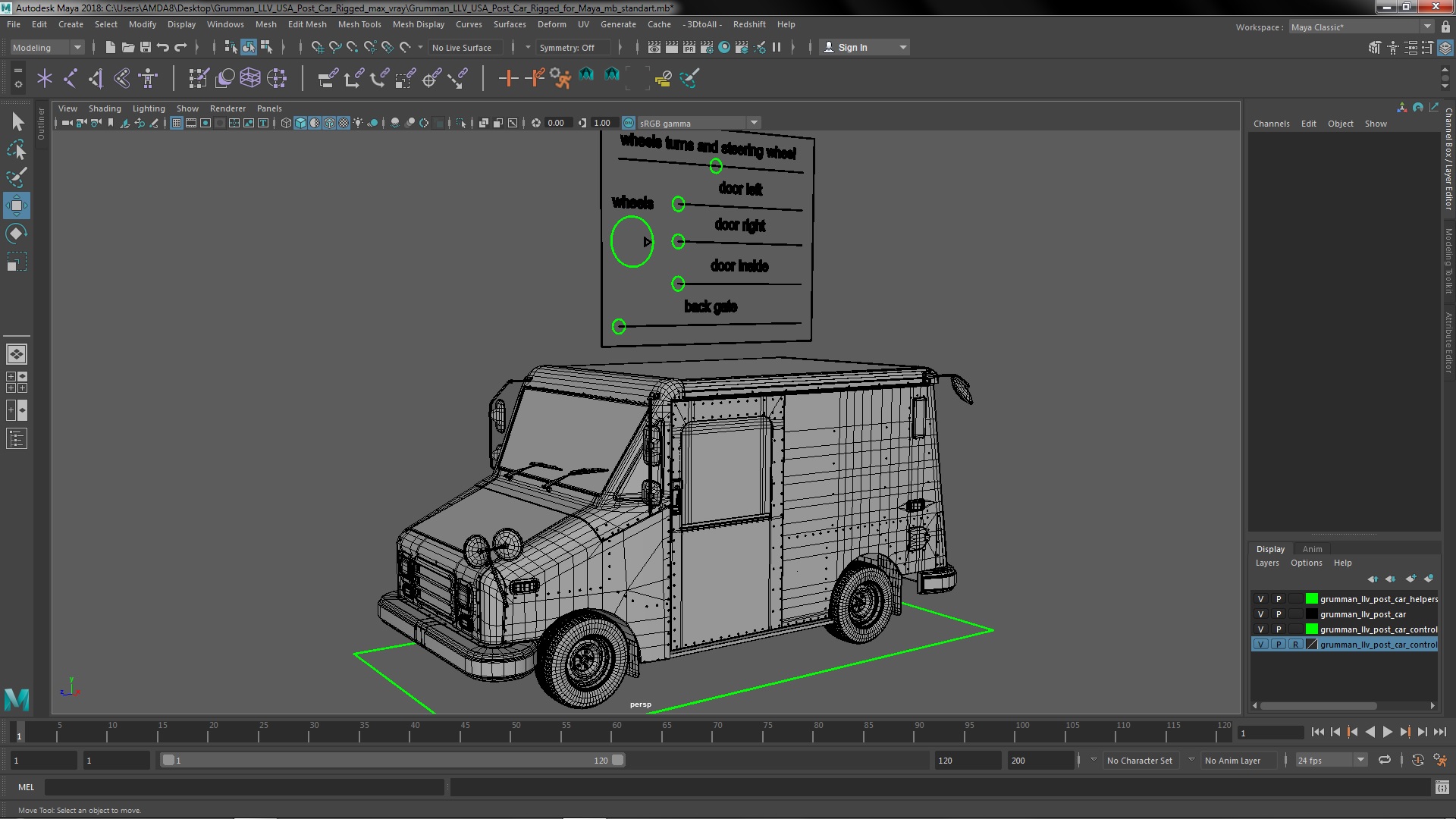
Task: Click the lattice deformer shelf icon
Action: (x=250, y=78)
